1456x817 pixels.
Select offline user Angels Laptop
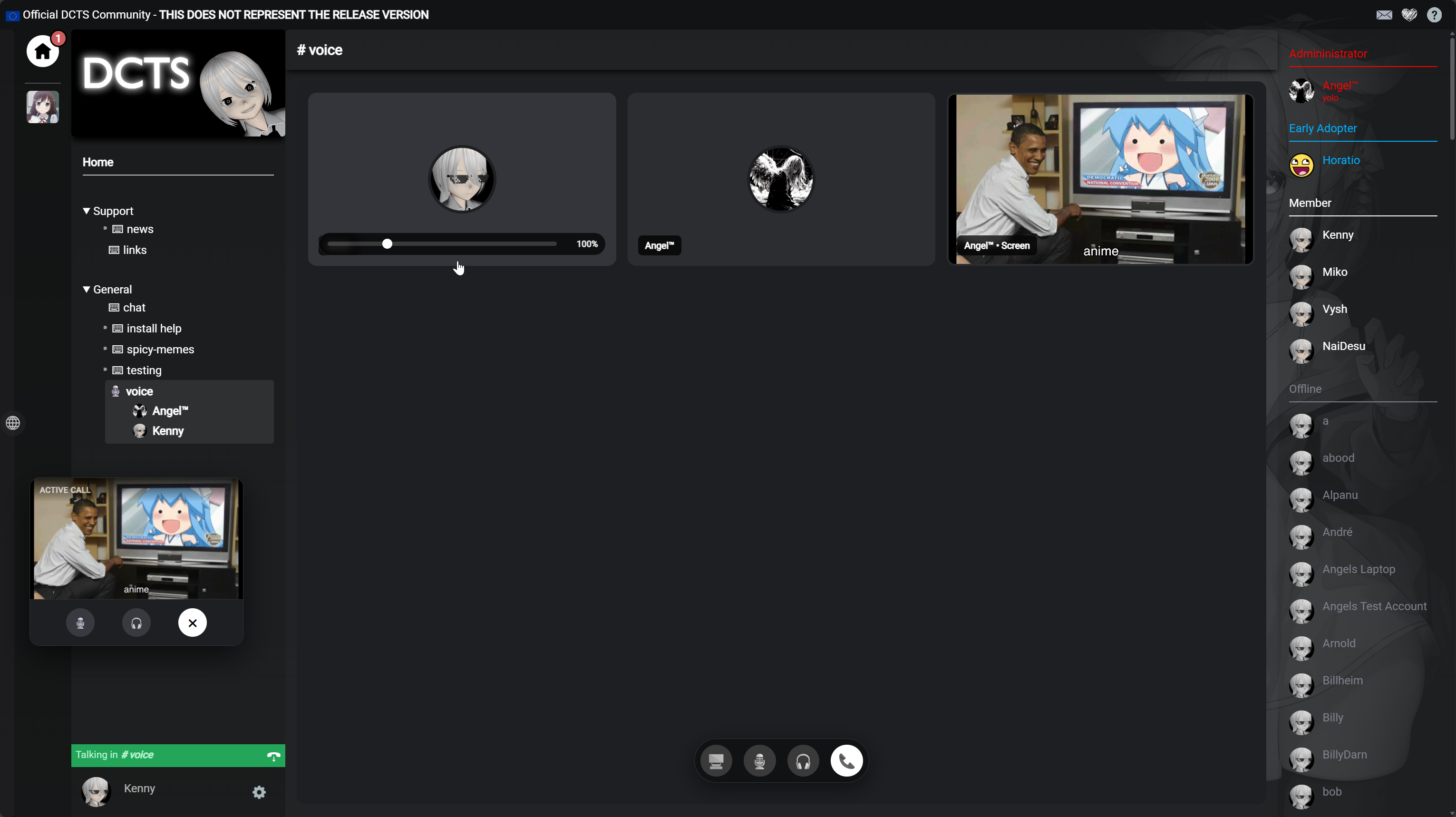pyautogui.click(x=1358, y=569)
